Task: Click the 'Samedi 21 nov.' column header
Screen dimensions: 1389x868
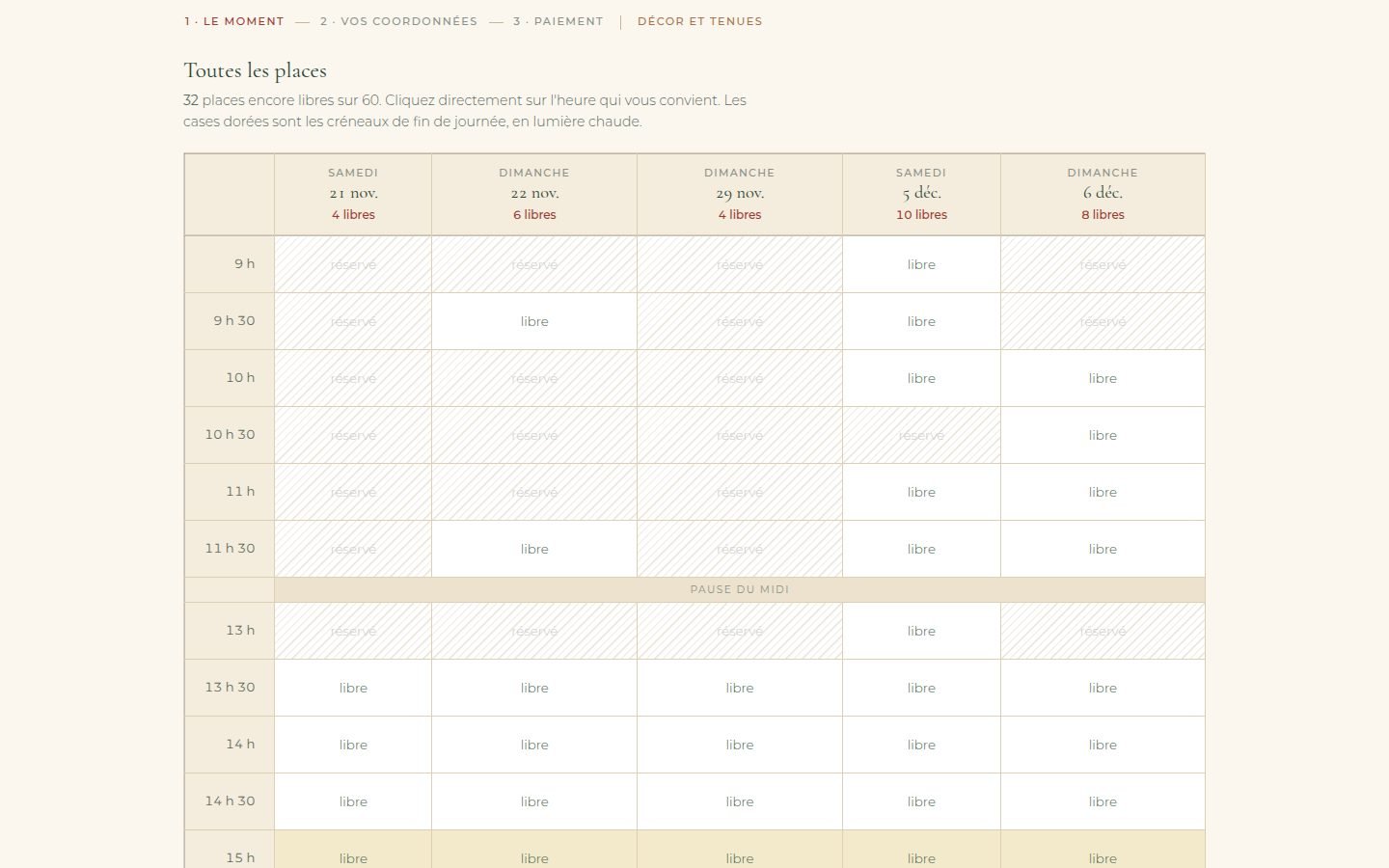Action: [353, 194]
